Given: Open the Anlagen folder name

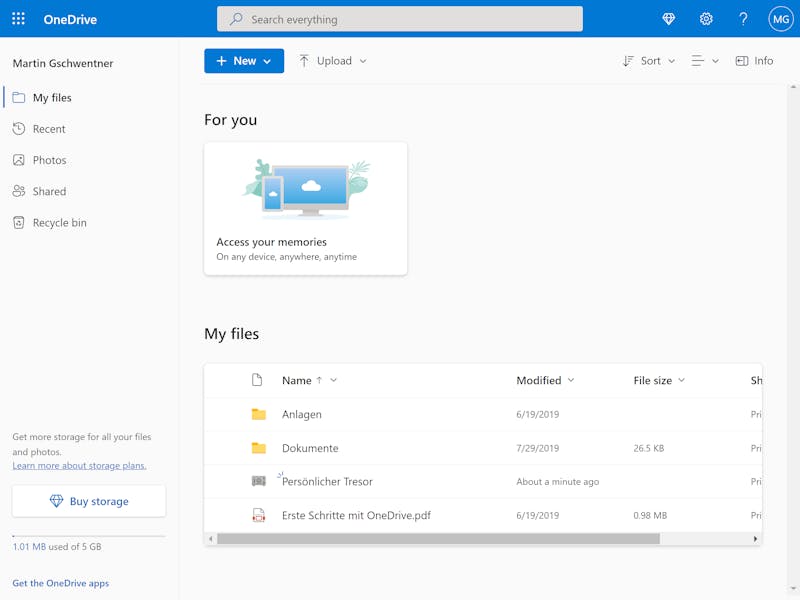Looking at the screenshot, I should click(302, 414).
